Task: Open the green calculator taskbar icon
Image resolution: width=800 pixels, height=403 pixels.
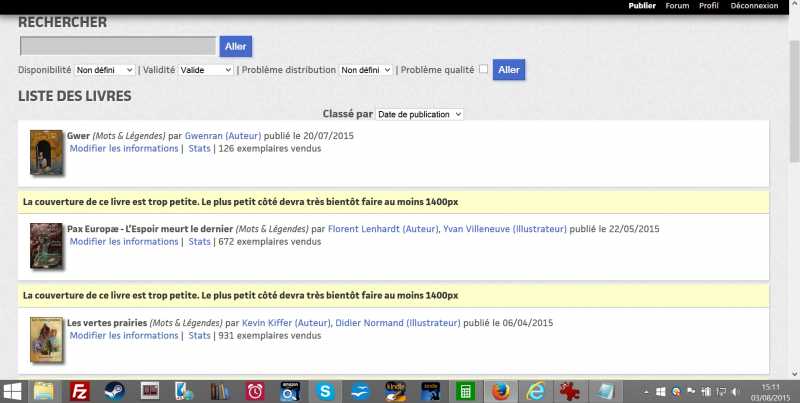Action: [465, 391]
